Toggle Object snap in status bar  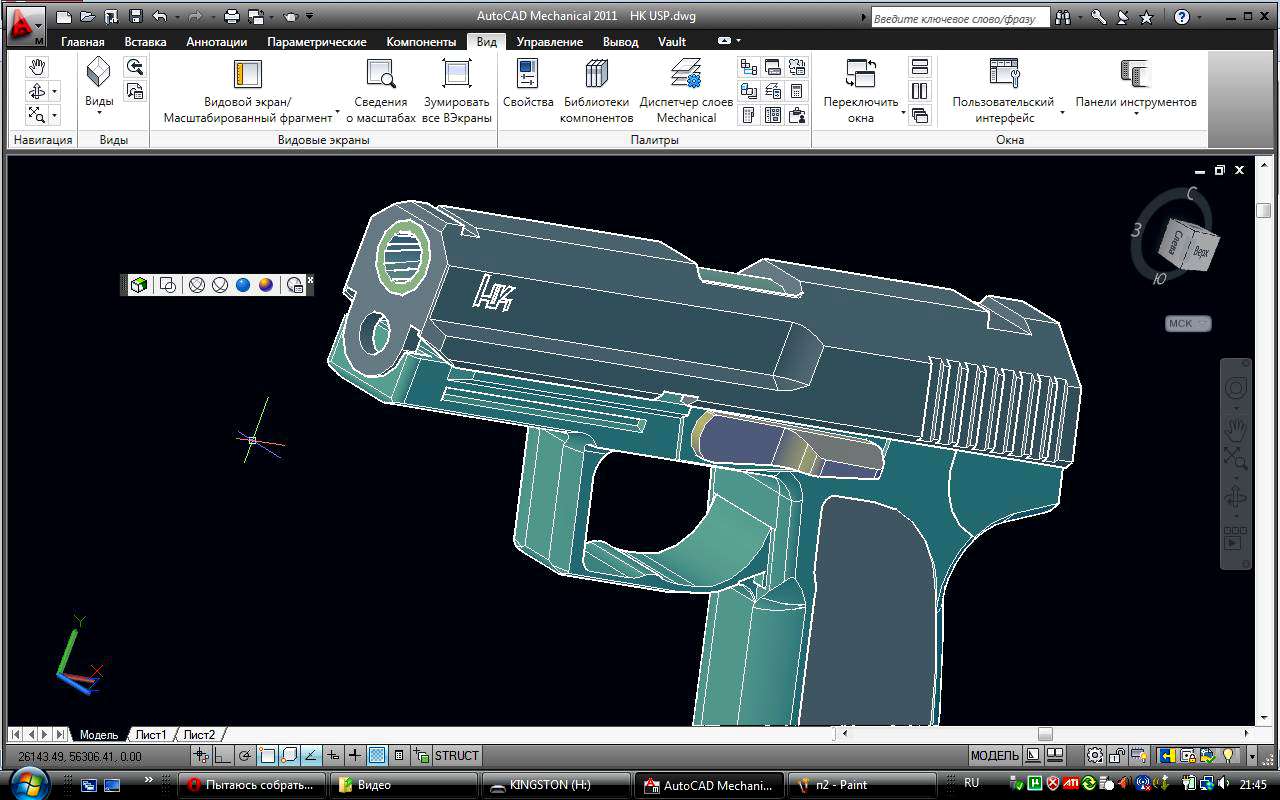click(x=267, y=756)
